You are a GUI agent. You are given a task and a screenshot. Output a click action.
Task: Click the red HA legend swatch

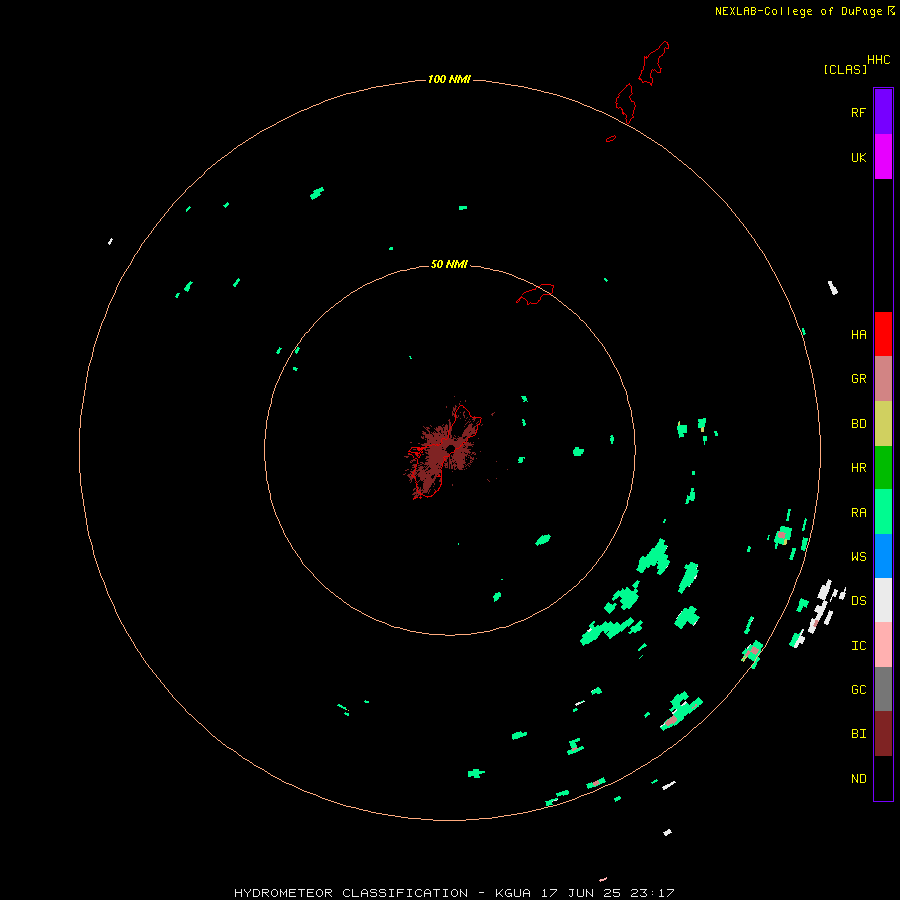tap(883, 334)
